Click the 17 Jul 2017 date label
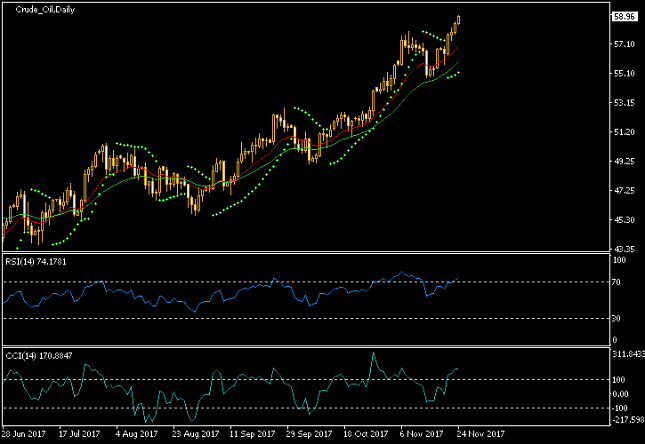645x444 pixels. pos(79,434)
